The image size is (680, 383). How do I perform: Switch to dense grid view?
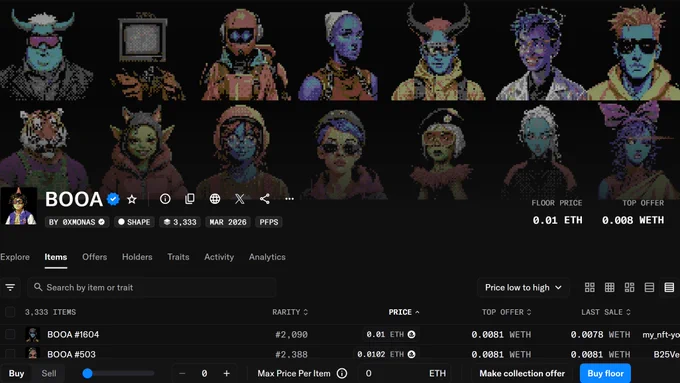[x=609, y=287]
